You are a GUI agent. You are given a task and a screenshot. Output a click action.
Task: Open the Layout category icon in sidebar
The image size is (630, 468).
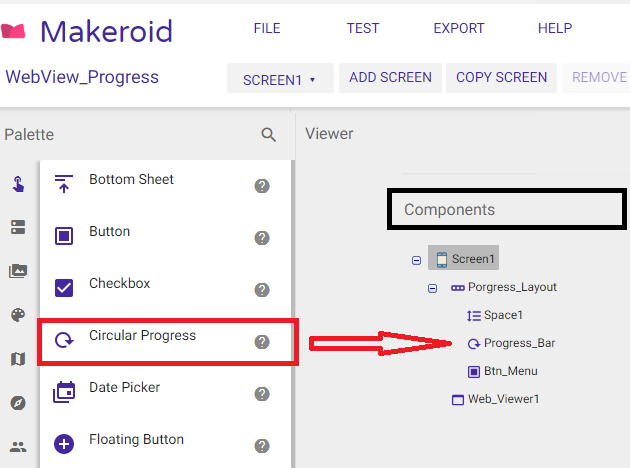coord(18,227)
